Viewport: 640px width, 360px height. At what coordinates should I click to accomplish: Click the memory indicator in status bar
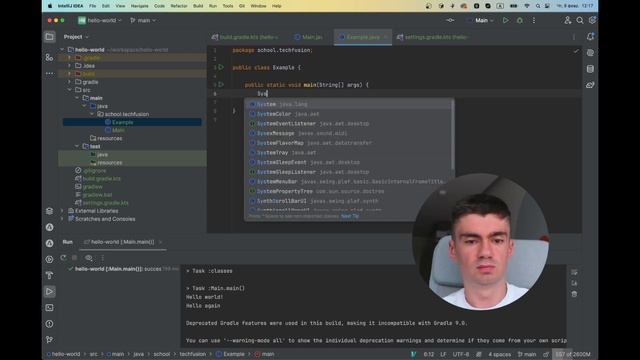(573, 354)
